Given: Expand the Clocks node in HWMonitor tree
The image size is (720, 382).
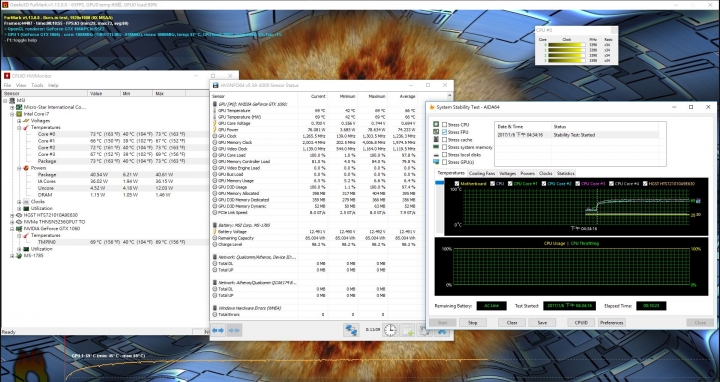Looking at the screenshot, I should point(19,202).
